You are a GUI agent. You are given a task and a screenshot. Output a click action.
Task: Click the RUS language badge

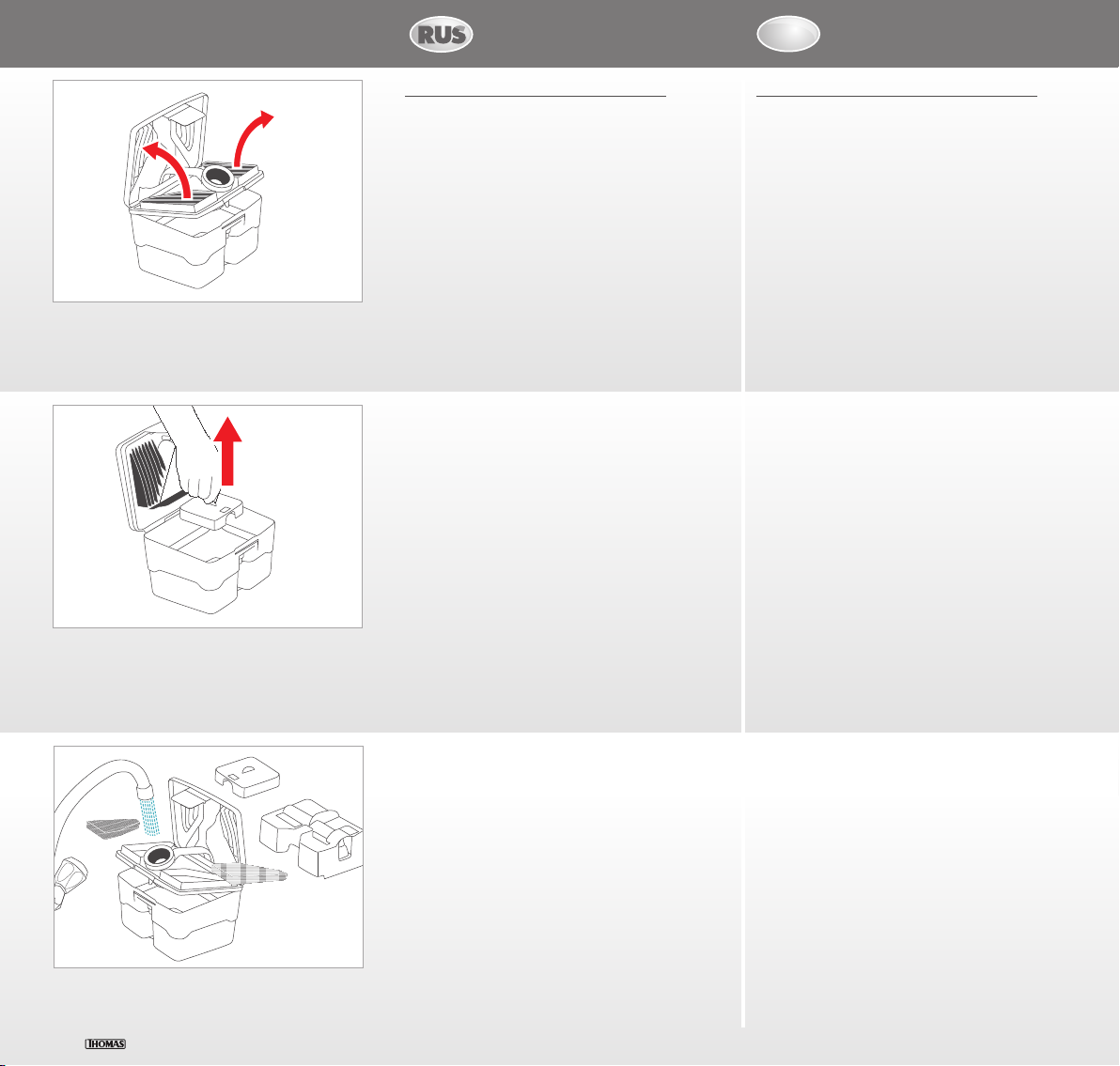[442, 34]
